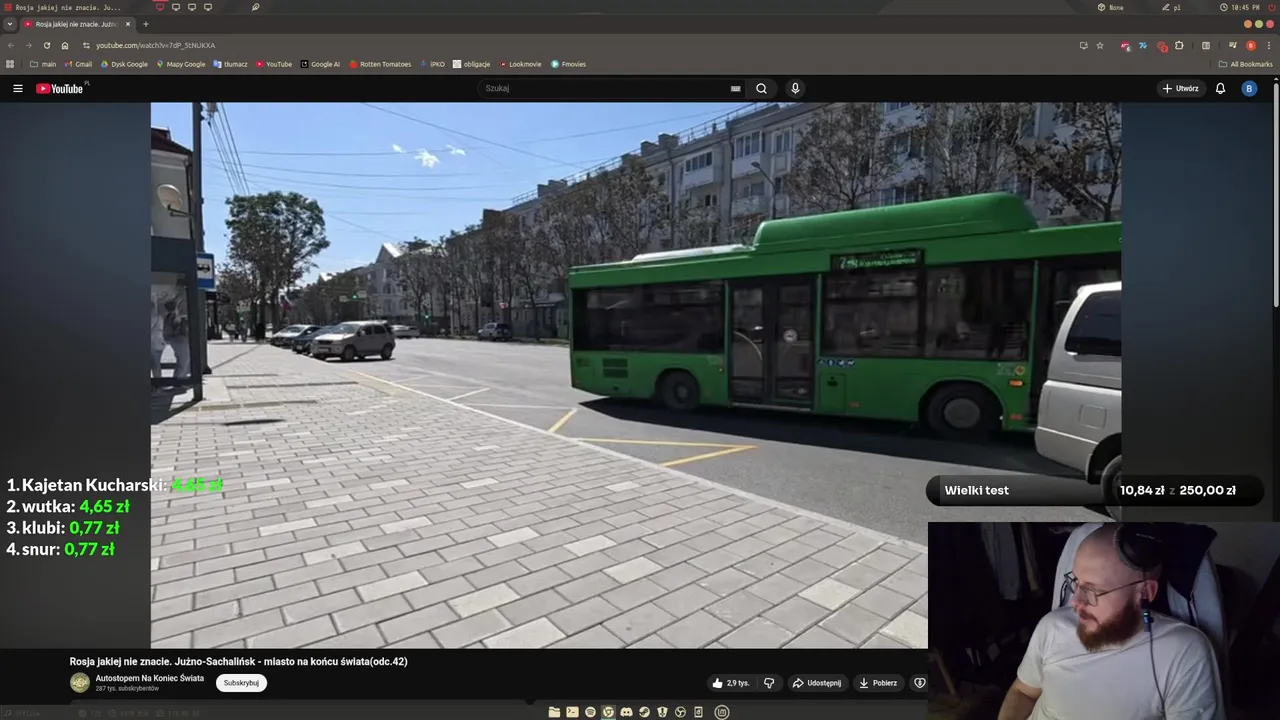This screenshot has width=1280, height=720.
Task: Switch to the Rosja jakiej nie znacie tab
Action: click(x=76, y=24)
